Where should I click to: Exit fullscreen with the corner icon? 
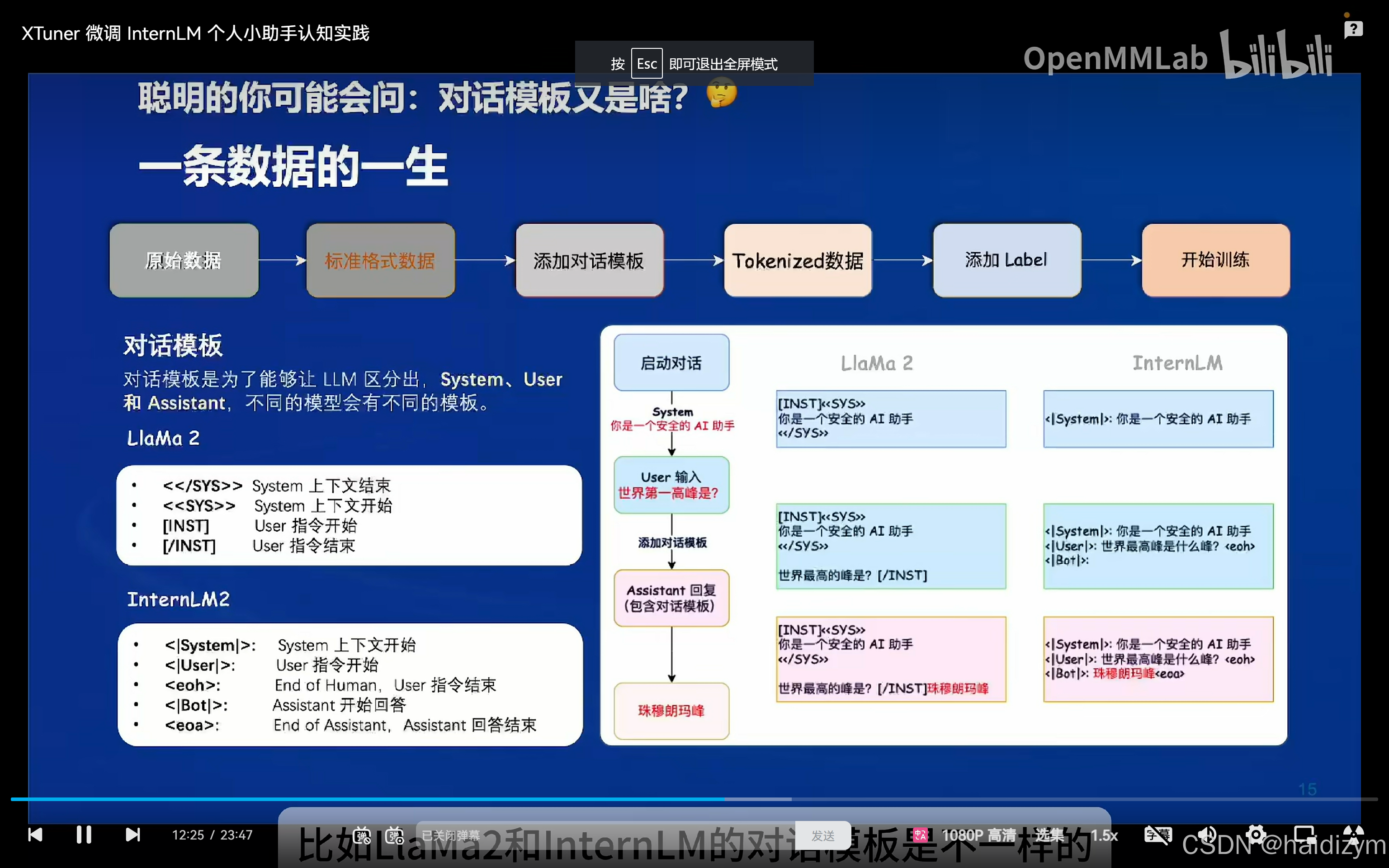1353,834
